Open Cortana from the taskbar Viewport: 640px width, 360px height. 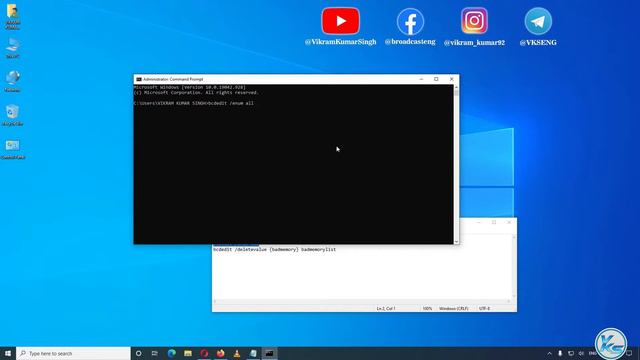pos(139,353)
